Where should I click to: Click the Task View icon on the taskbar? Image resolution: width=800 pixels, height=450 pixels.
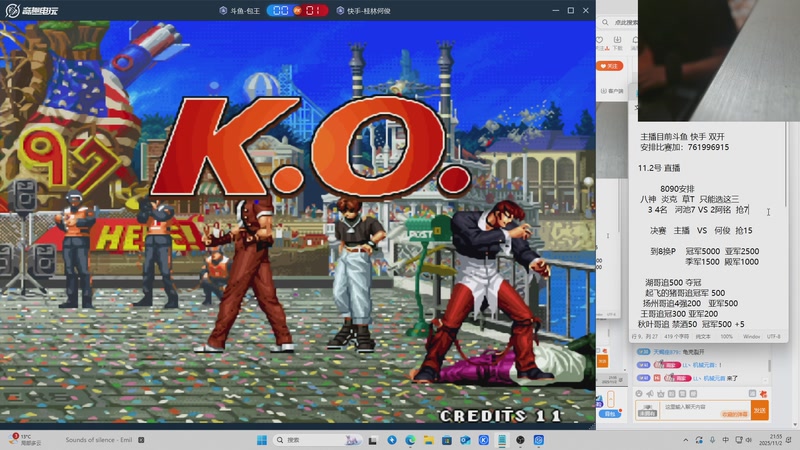(x=373, y=440)
